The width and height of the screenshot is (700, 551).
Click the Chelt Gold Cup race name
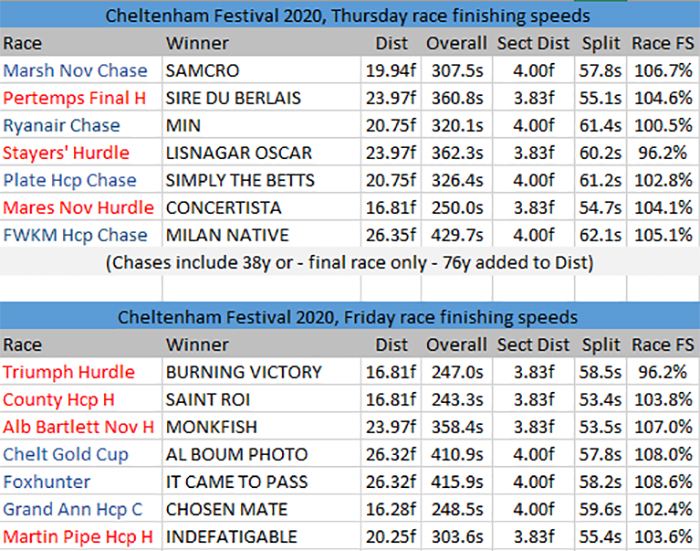tap(68, 454)
